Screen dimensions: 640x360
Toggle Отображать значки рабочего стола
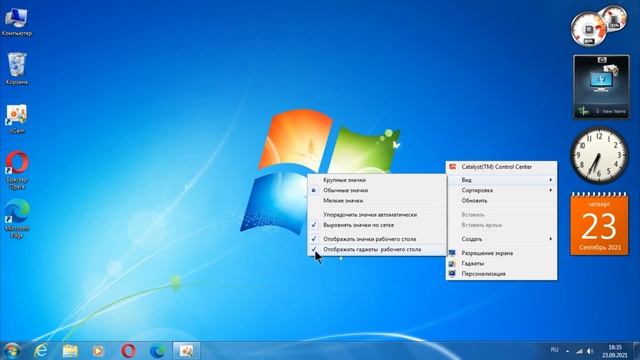click(377, 239)
